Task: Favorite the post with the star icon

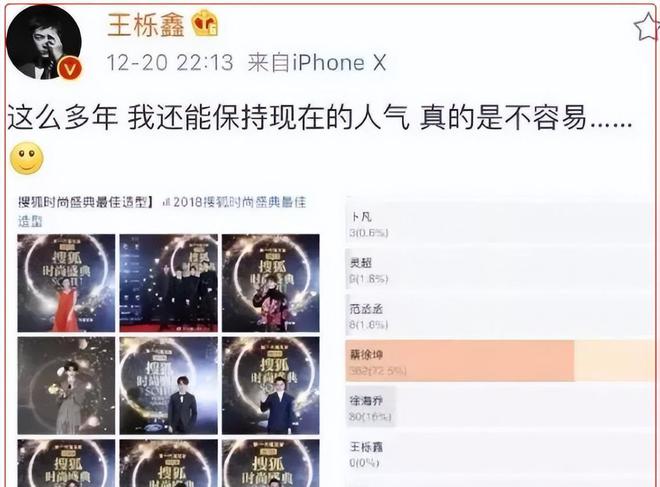Action: point(647,28)
